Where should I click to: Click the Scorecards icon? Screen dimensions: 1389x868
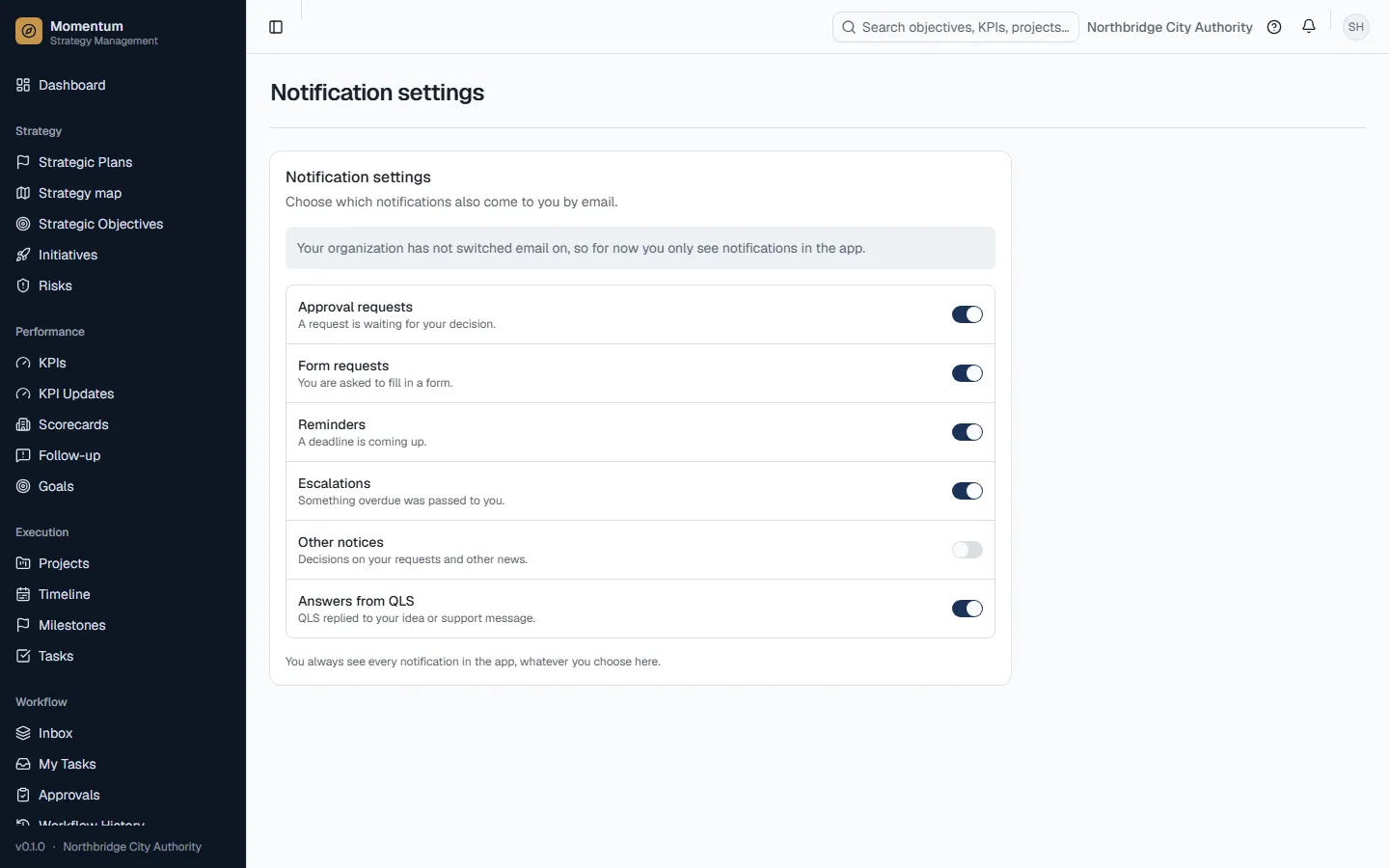[x=23, y=424]
